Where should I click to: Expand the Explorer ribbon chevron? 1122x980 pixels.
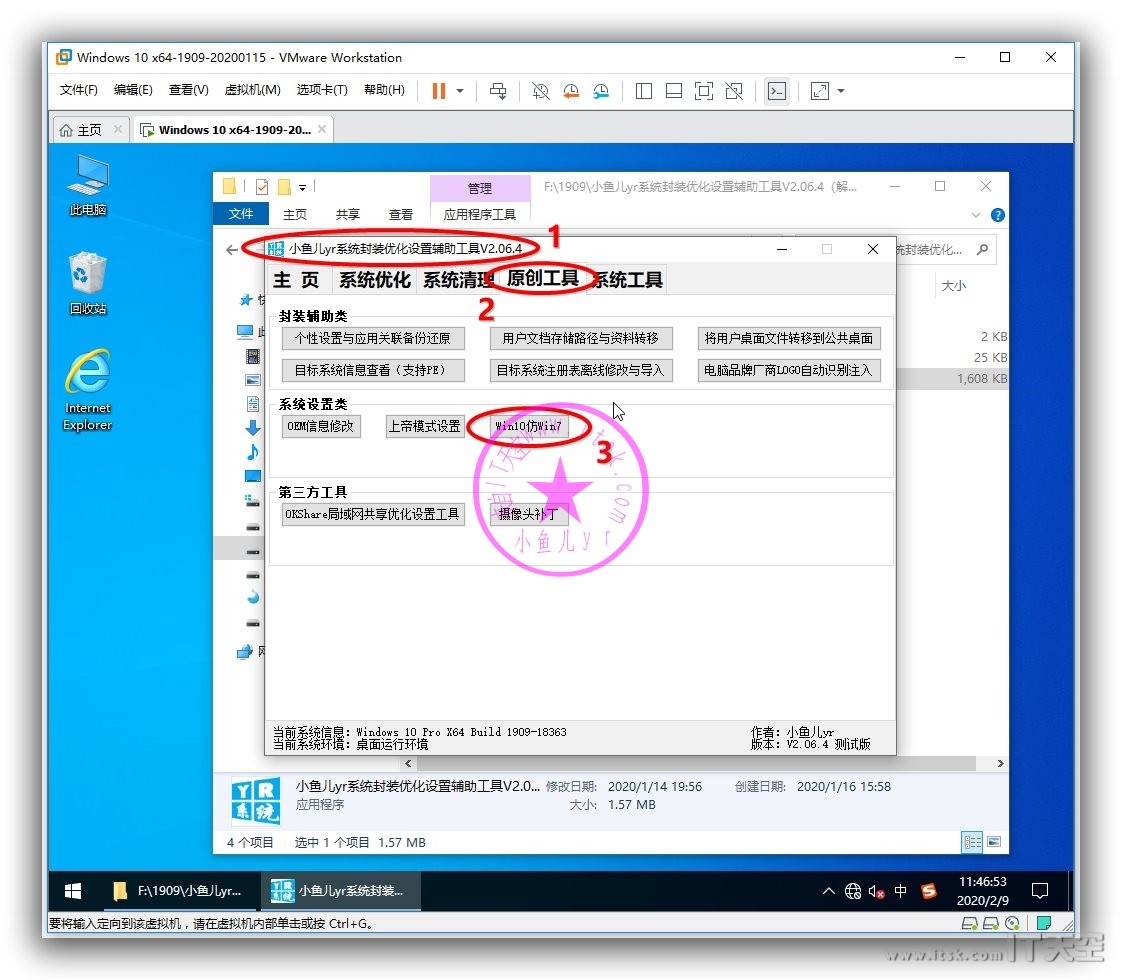(x=975, y=215)
